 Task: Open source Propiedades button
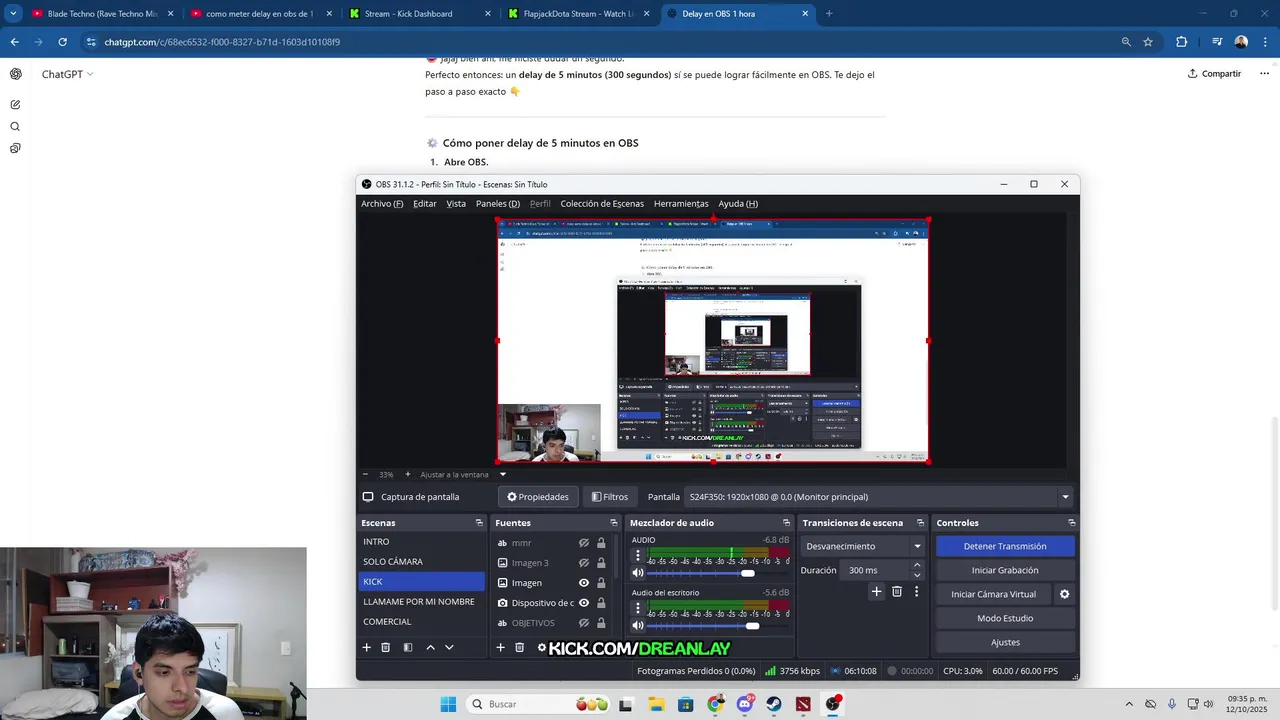[x=538, y=497]
